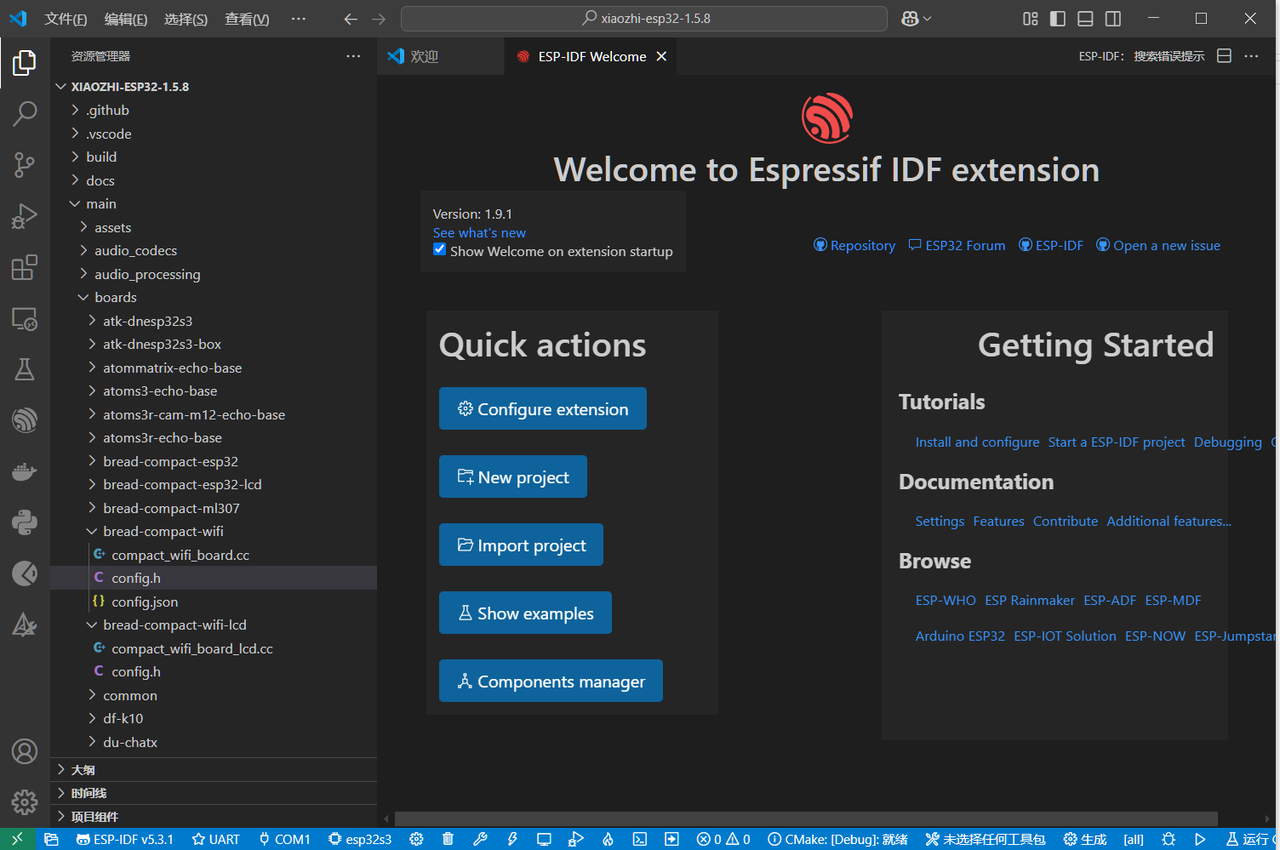Open the 编辑(E) menu
The height and width of the screenshot is (850, 1280).
point(125,19)
